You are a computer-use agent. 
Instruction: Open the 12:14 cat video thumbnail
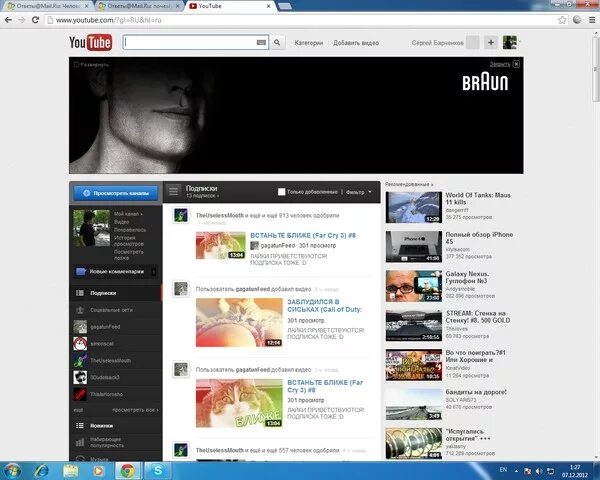click(x=239, y=323)
